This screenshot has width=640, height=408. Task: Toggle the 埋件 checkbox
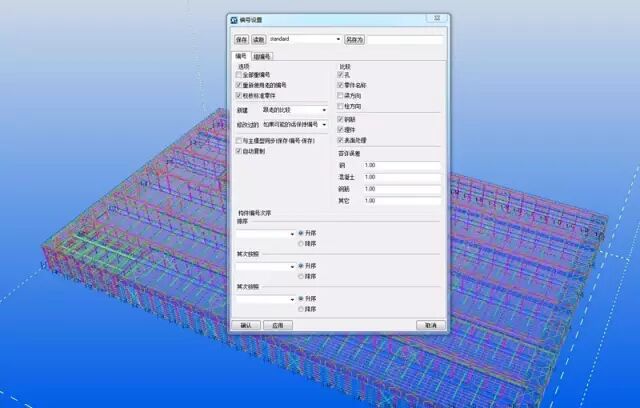(340, 130)
